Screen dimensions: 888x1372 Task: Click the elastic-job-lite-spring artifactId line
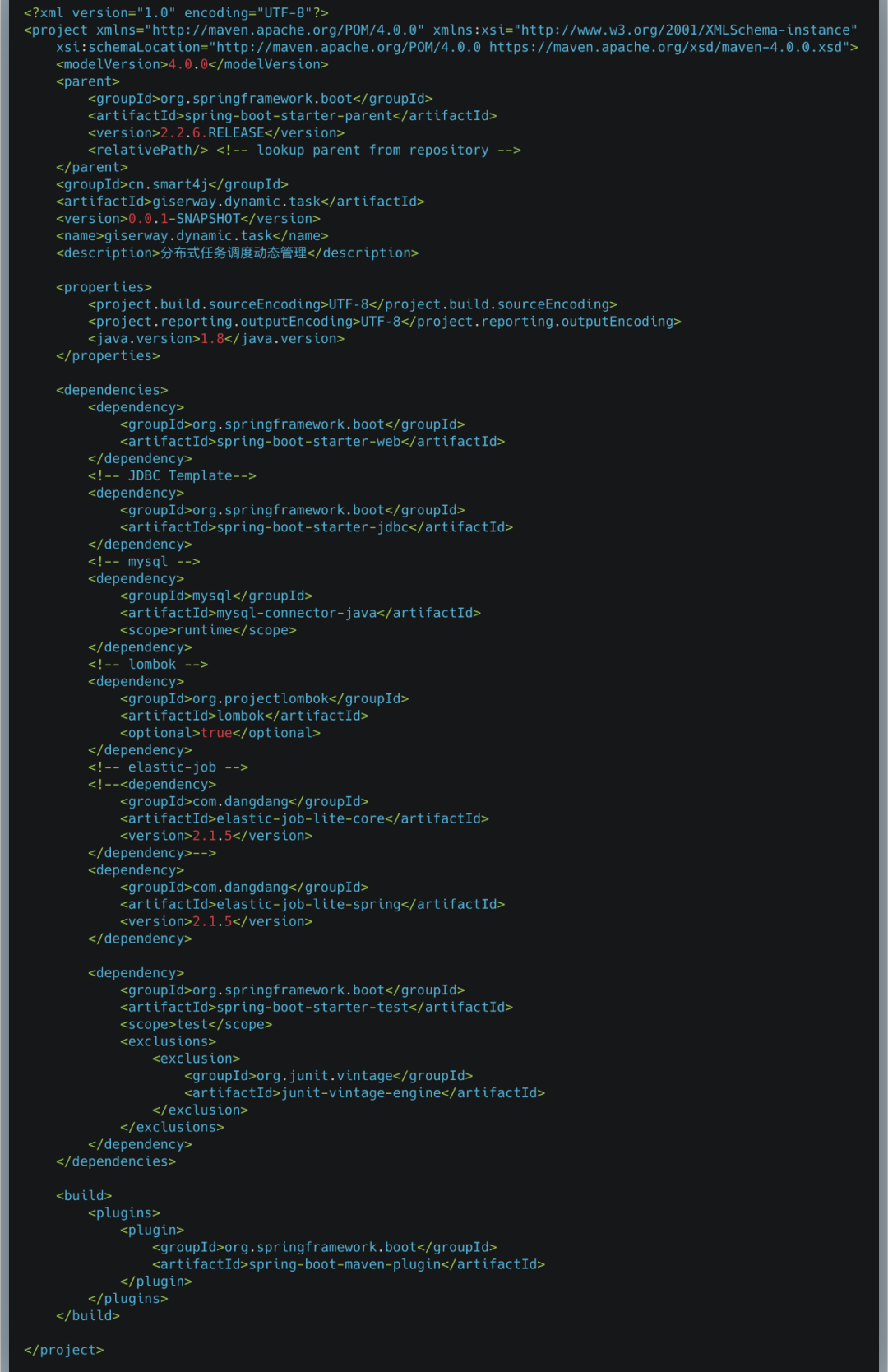312,904
